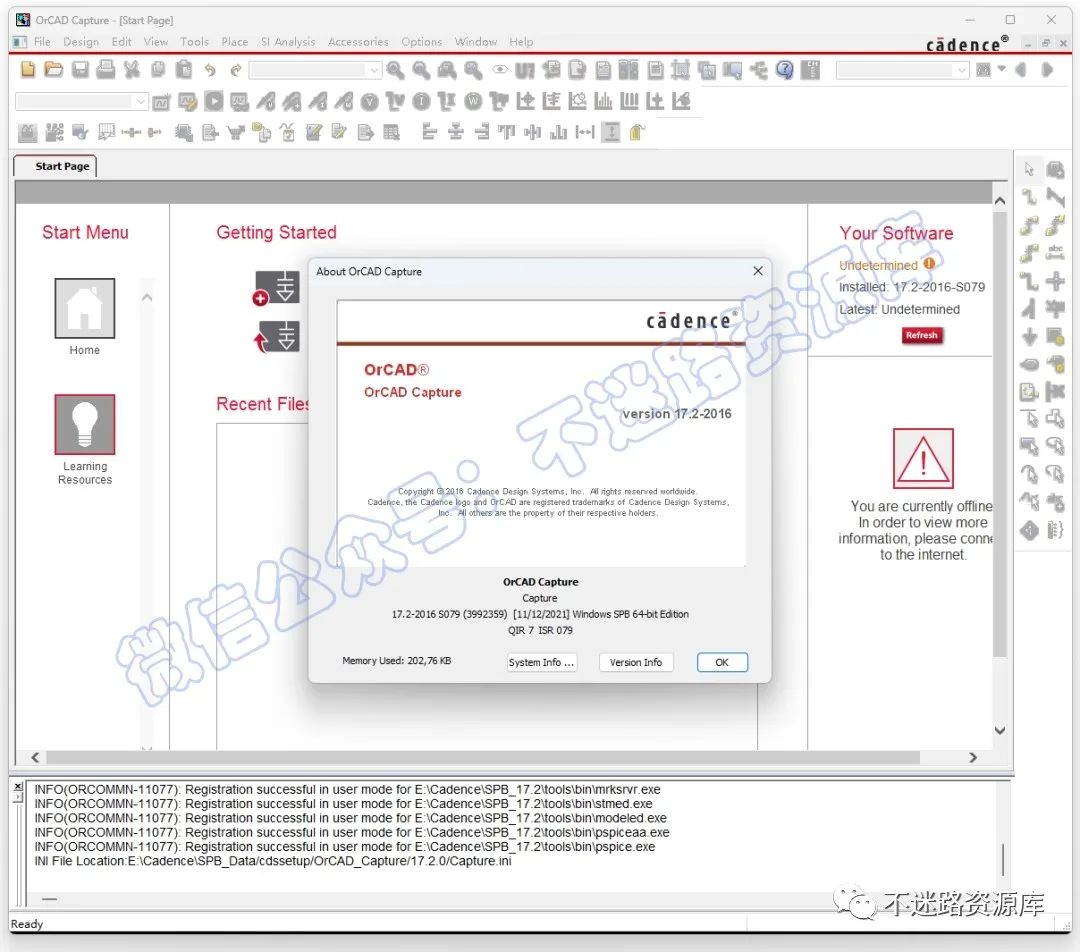The image size is (1080, 952).
Task: Click the New document toolbar icon
Action: (x=28, y=69)
